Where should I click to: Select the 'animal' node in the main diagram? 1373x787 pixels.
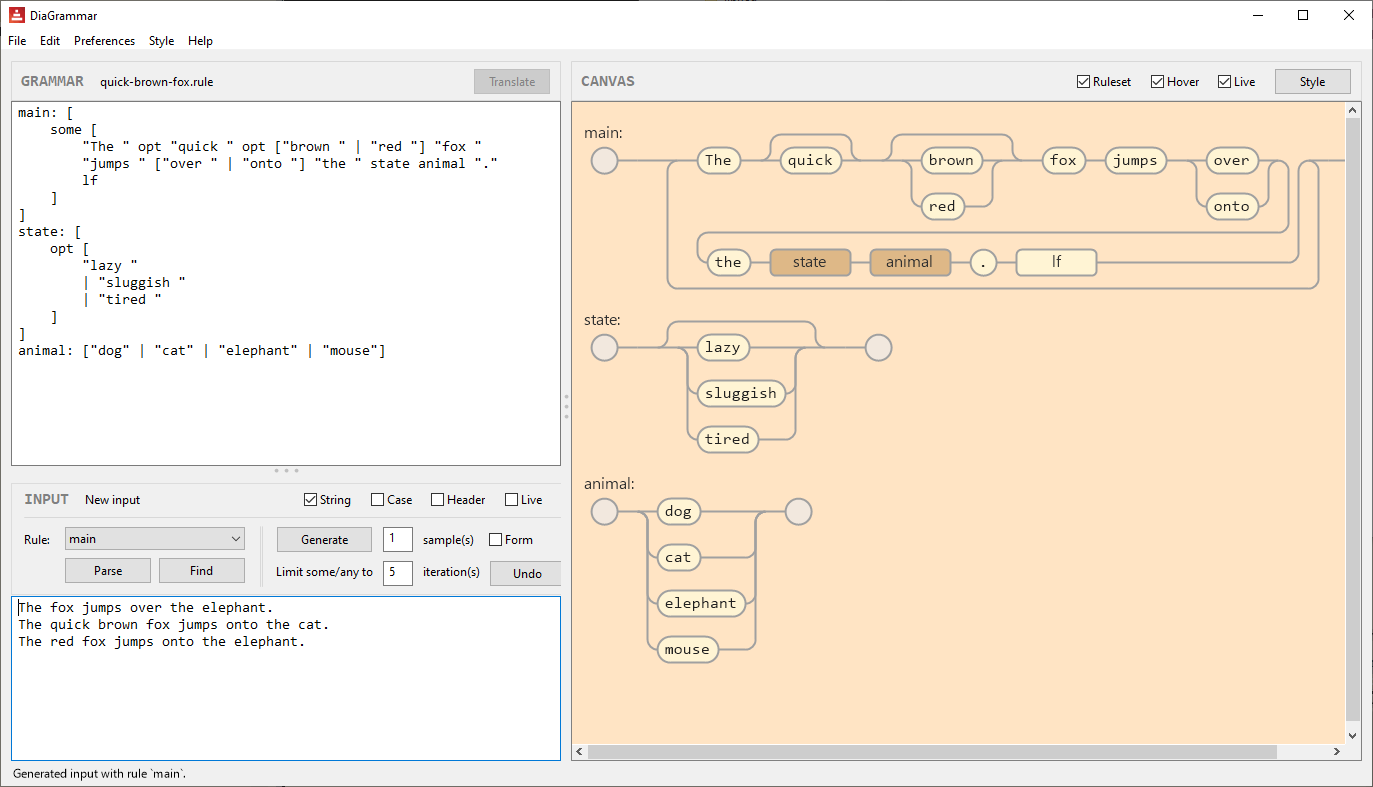(909, 261)
